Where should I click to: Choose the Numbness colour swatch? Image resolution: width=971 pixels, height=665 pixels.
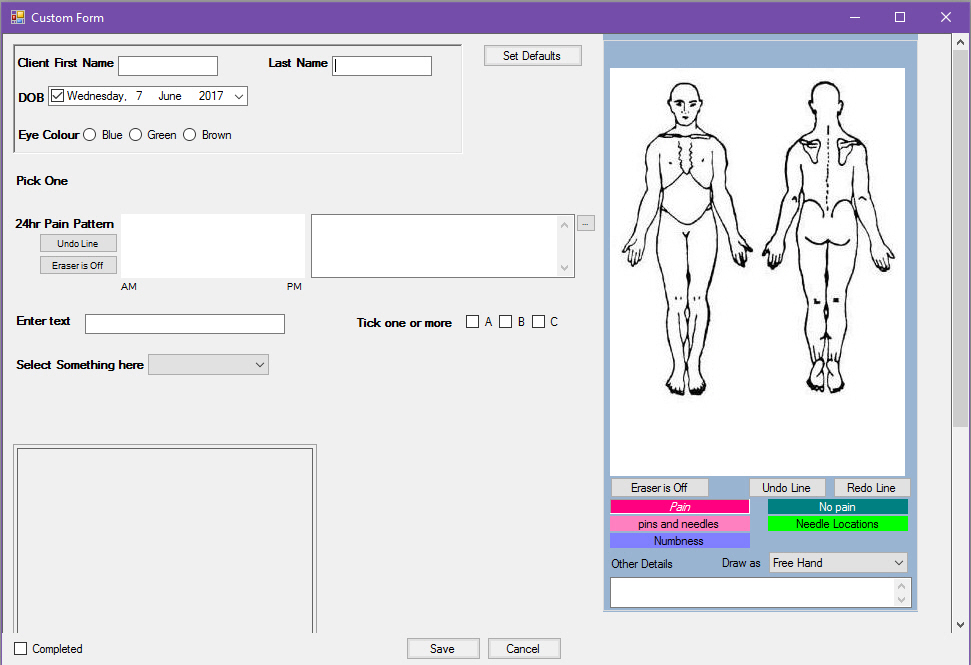click(679, 541)
